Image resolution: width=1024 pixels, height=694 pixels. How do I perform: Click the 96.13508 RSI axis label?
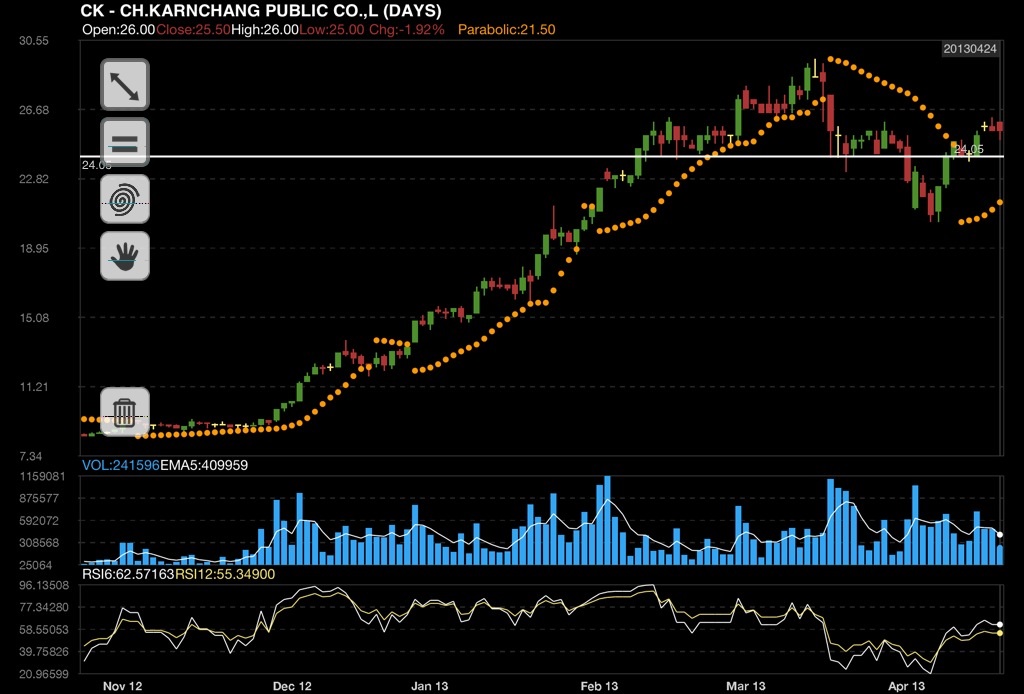coord(44,585)
